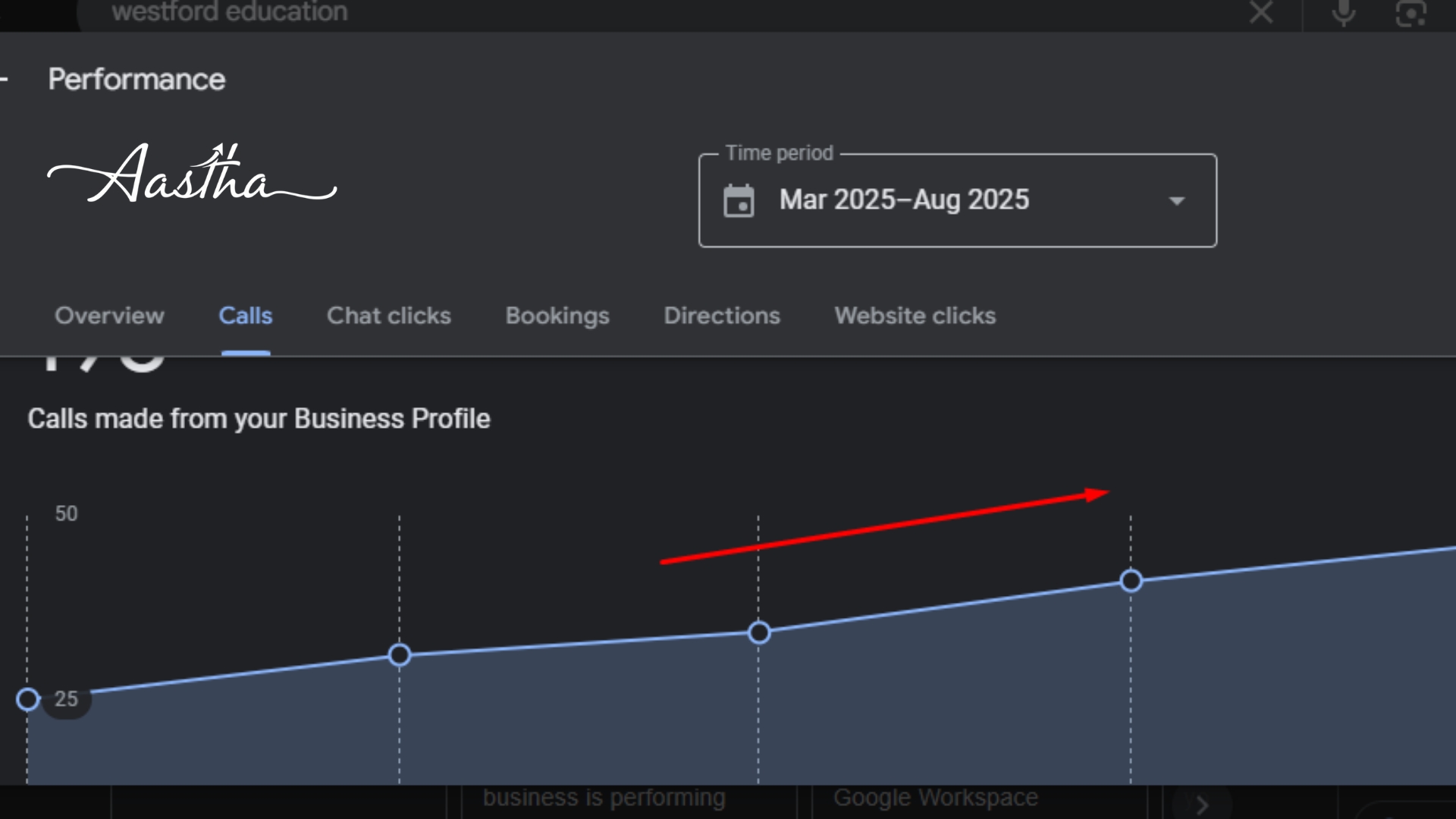Viewport: 1456px width, 819px height.
Task: Click the third data point on calls chart
Action: [x=759, y=632]
